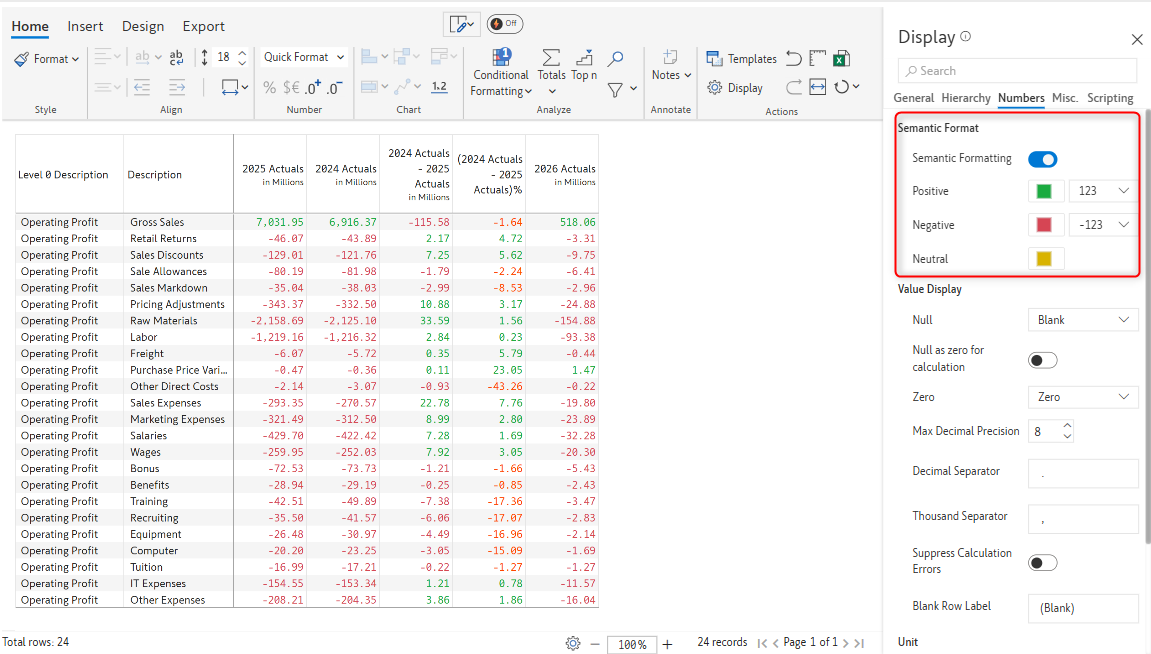Open the Positive number format dropdown
1151x654 pixels.
tap(1103, 191)
